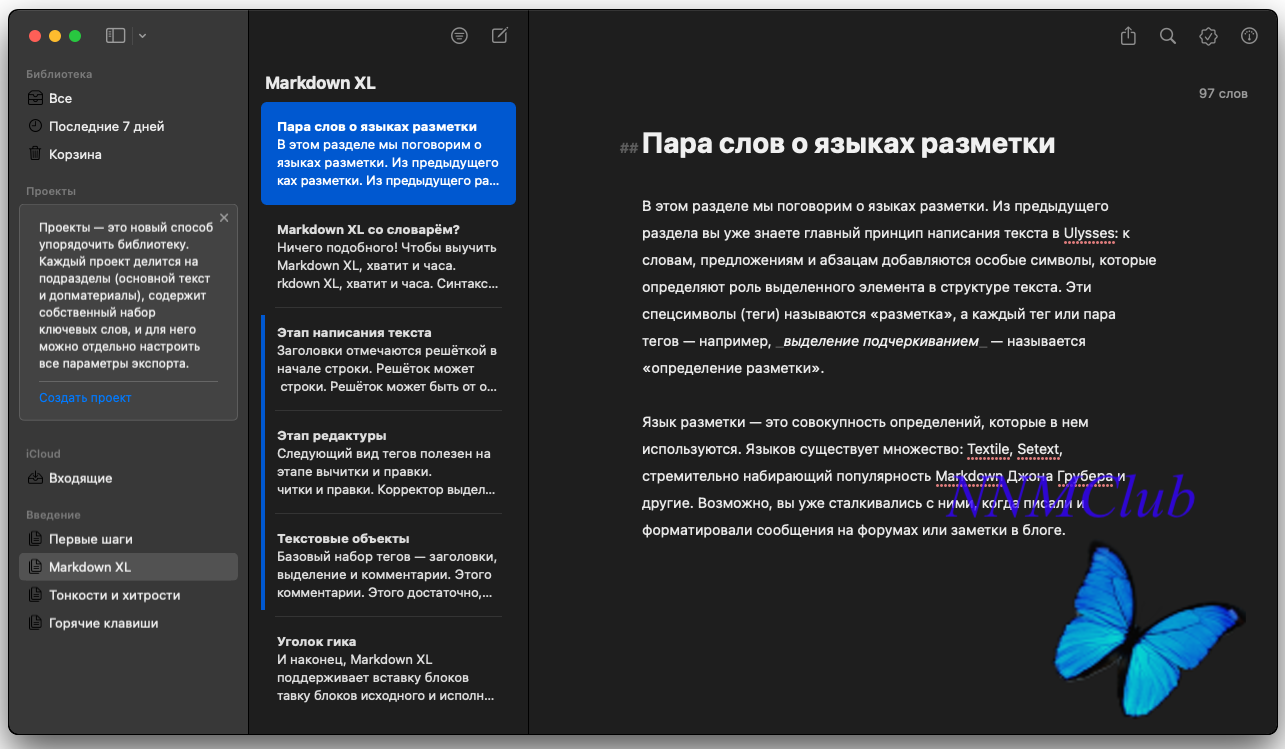Click the Библиотека section header
The height and width of the screenshot is (749, 1285).
click(59, 74)
